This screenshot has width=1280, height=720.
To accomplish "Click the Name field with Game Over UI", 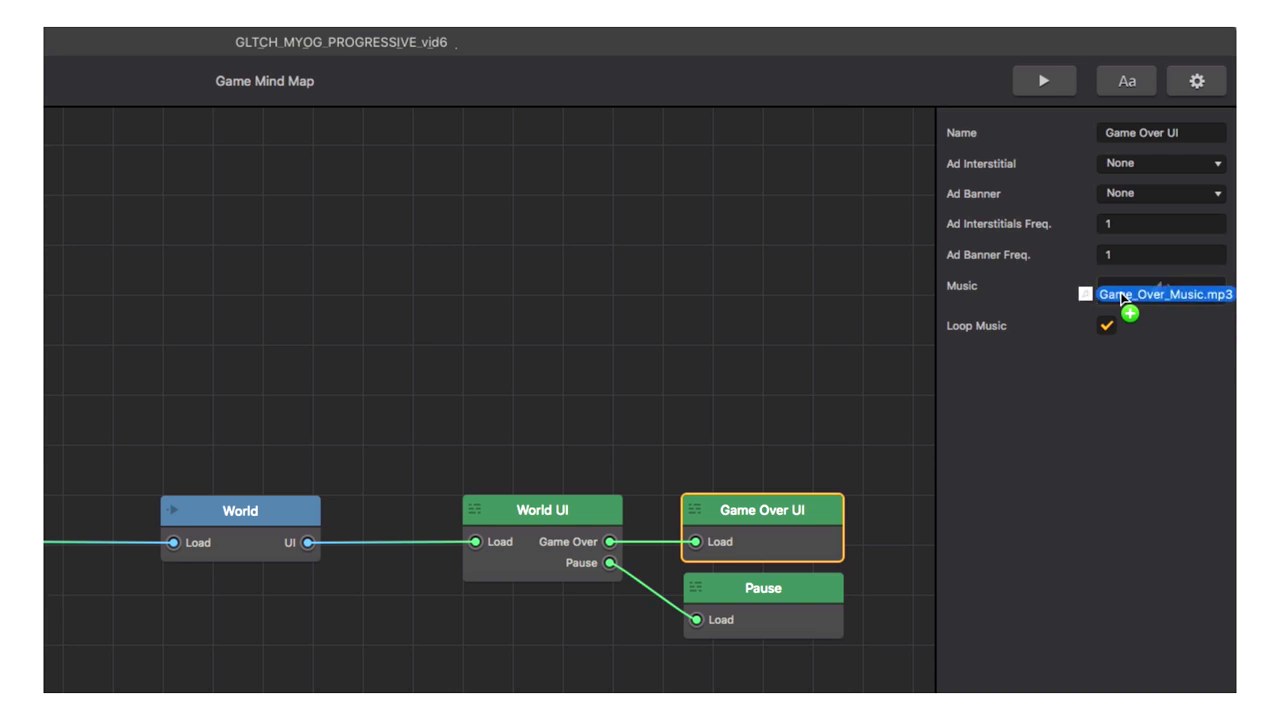I will tap(1161, 133).
